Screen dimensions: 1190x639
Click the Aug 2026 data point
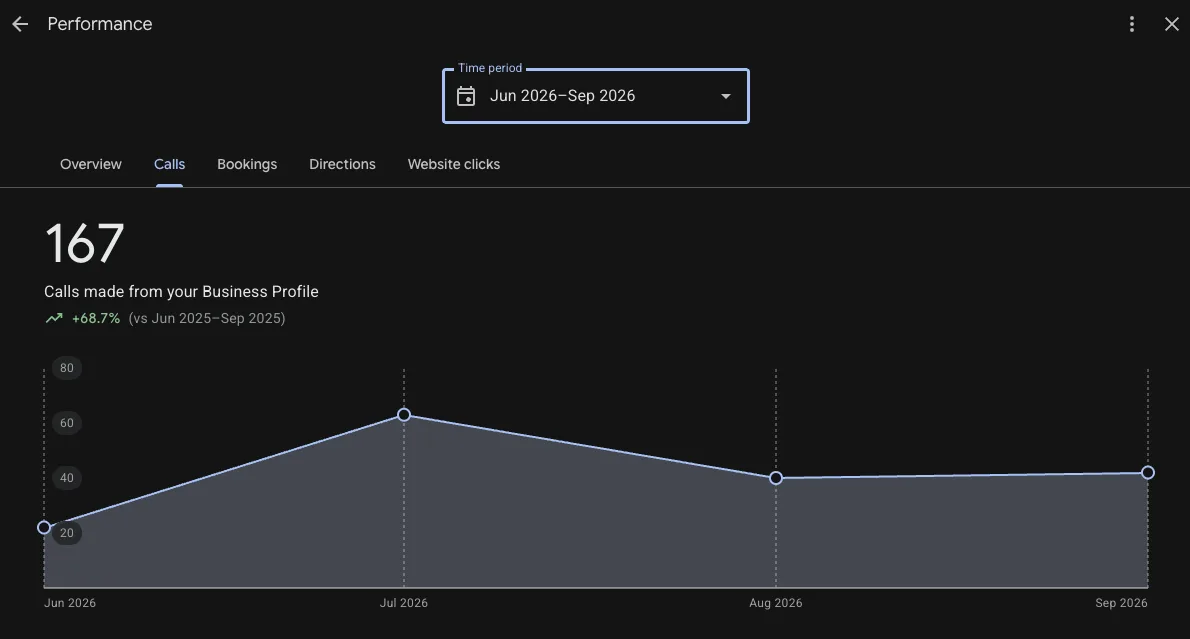(x=776, y=478)
